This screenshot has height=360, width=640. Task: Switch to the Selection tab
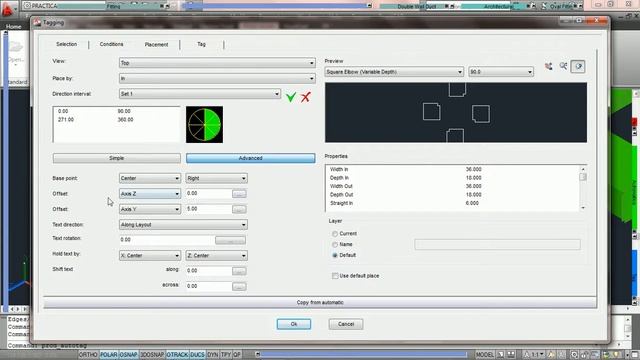pyautogui.click(x=67, y=44)
